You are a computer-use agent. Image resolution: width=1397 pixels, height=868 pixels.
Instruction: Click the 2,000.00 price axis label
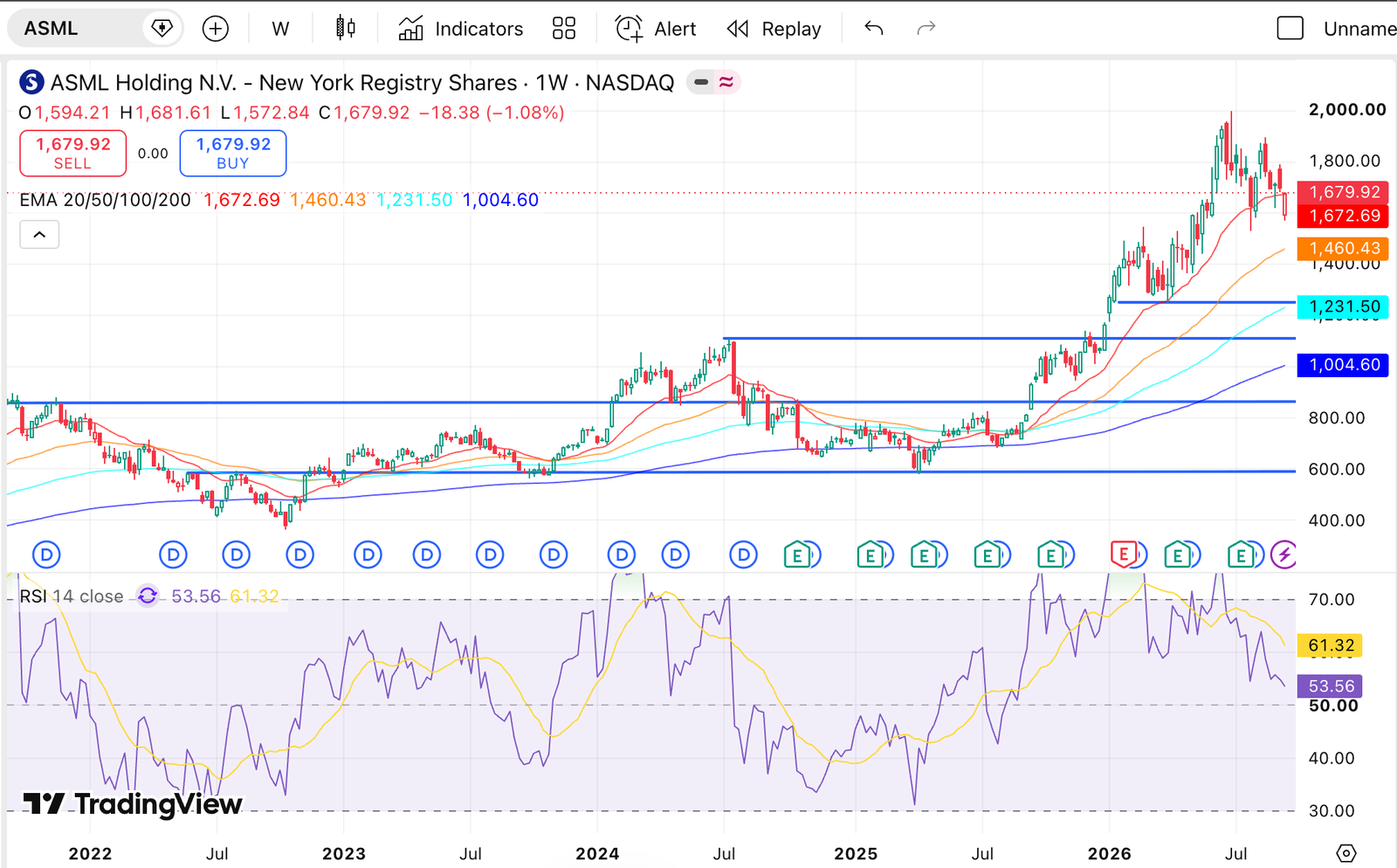[x=1346, y=110]
